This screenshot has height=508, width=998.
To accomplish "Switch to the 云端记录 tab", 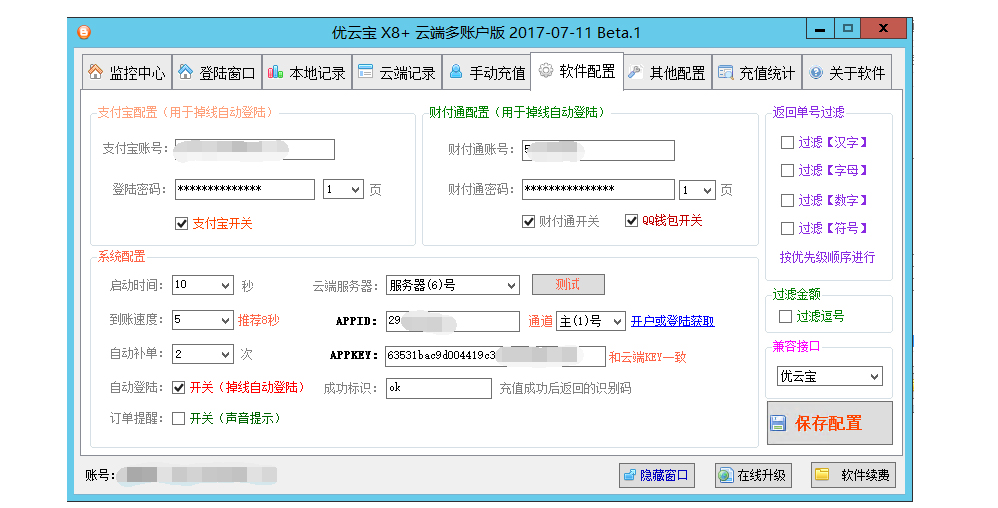I will (x=396, y=73).
